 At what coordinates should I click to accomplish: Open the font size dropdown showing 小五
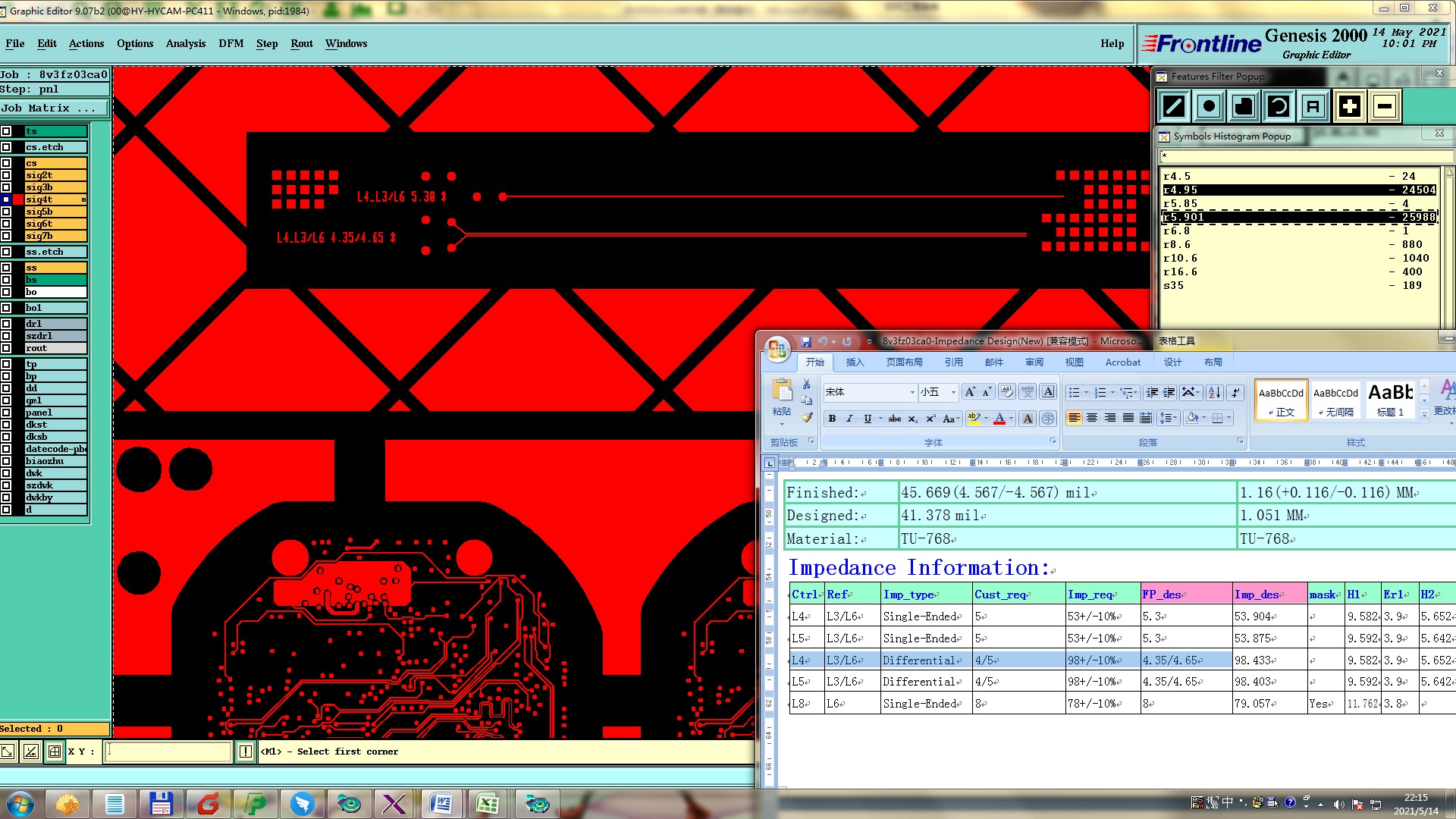click(953, 392)
